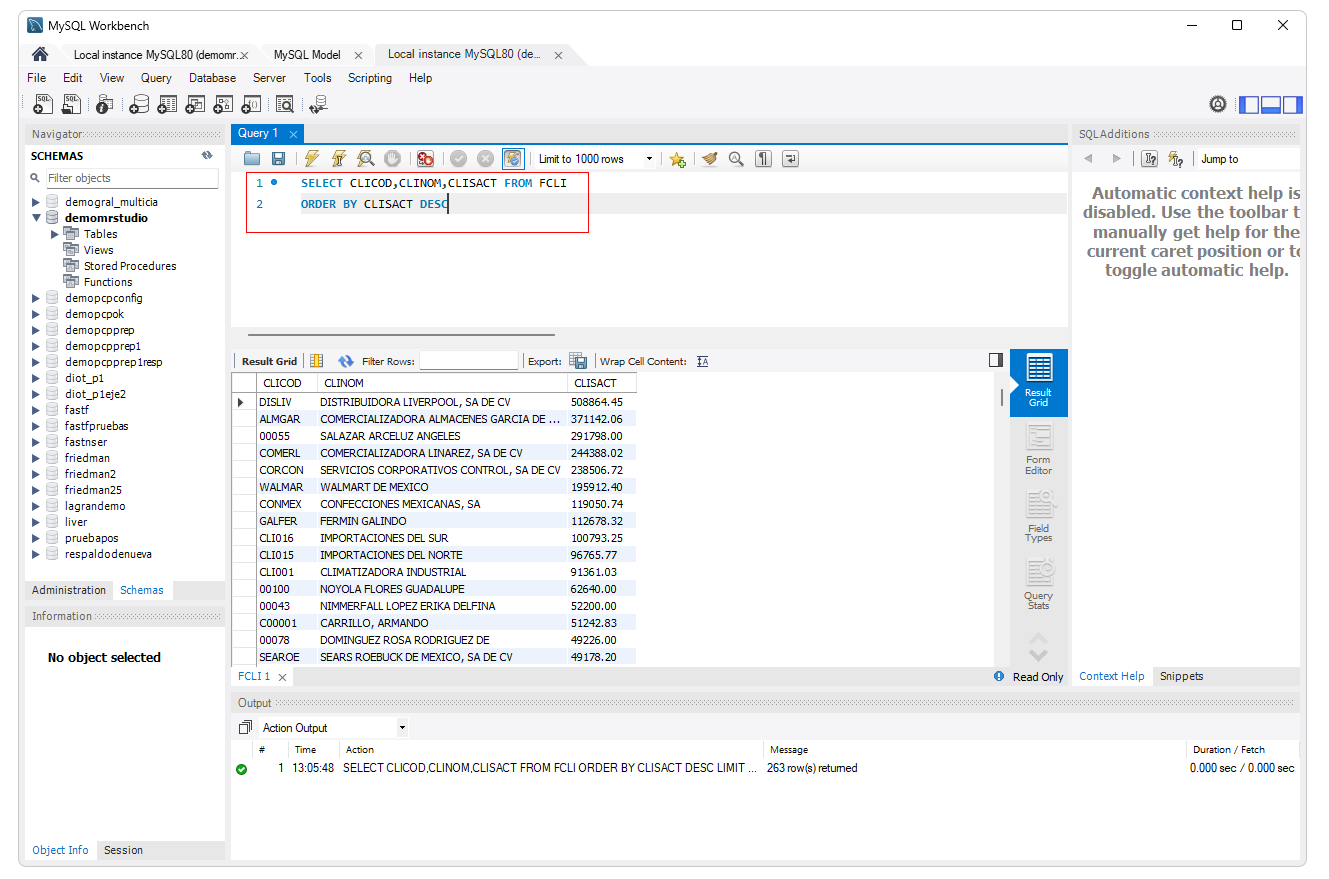Viewport: 1329px width, 879px height.
Task: Open script file in query editor
Action: (252, 158)
